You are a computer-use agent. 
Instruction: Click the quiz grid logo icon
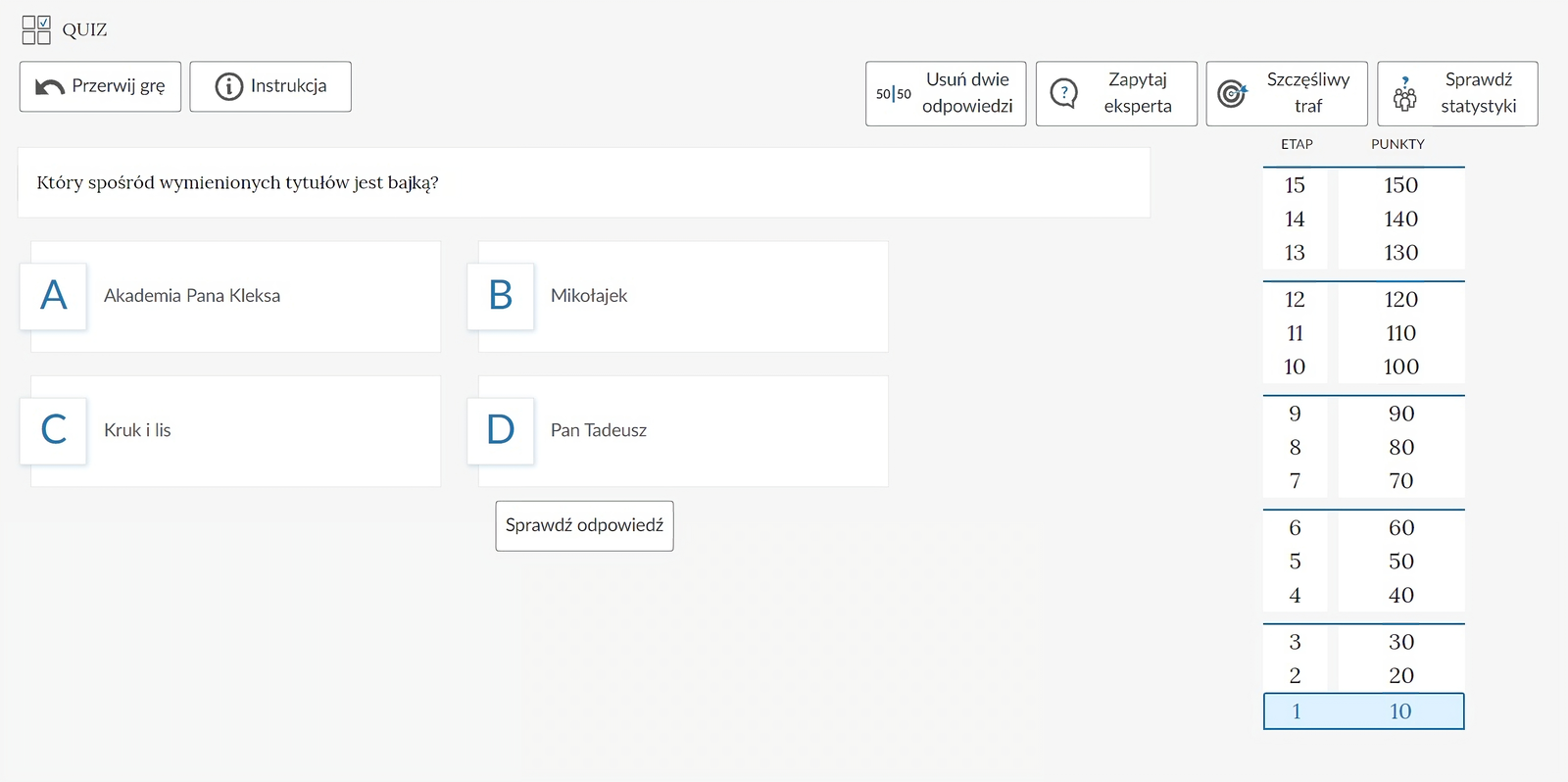(x=36, y=29)
